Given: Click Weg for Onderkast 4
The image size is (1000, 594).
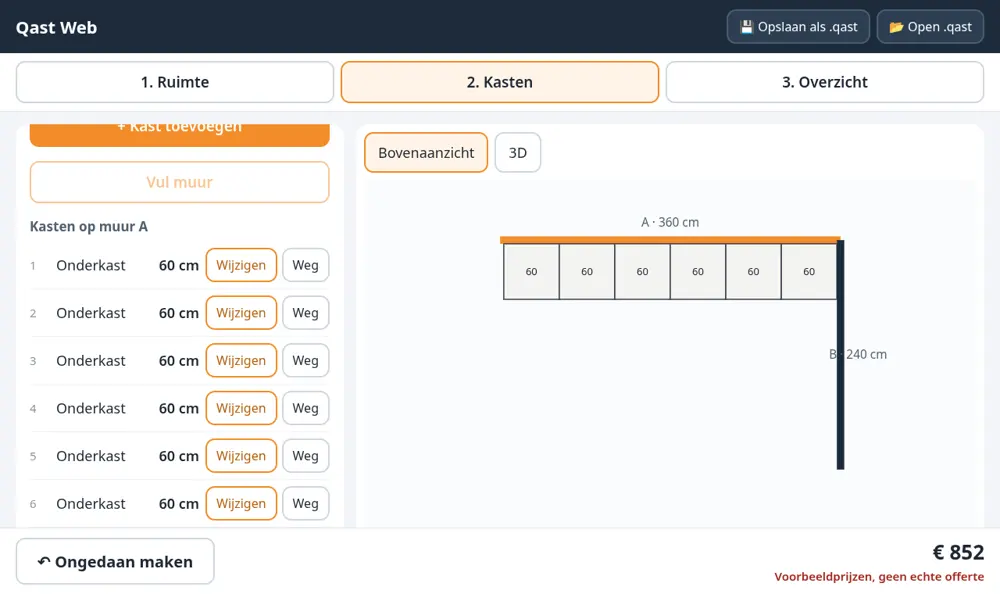Looking at the screenshot, I should 305,408.
